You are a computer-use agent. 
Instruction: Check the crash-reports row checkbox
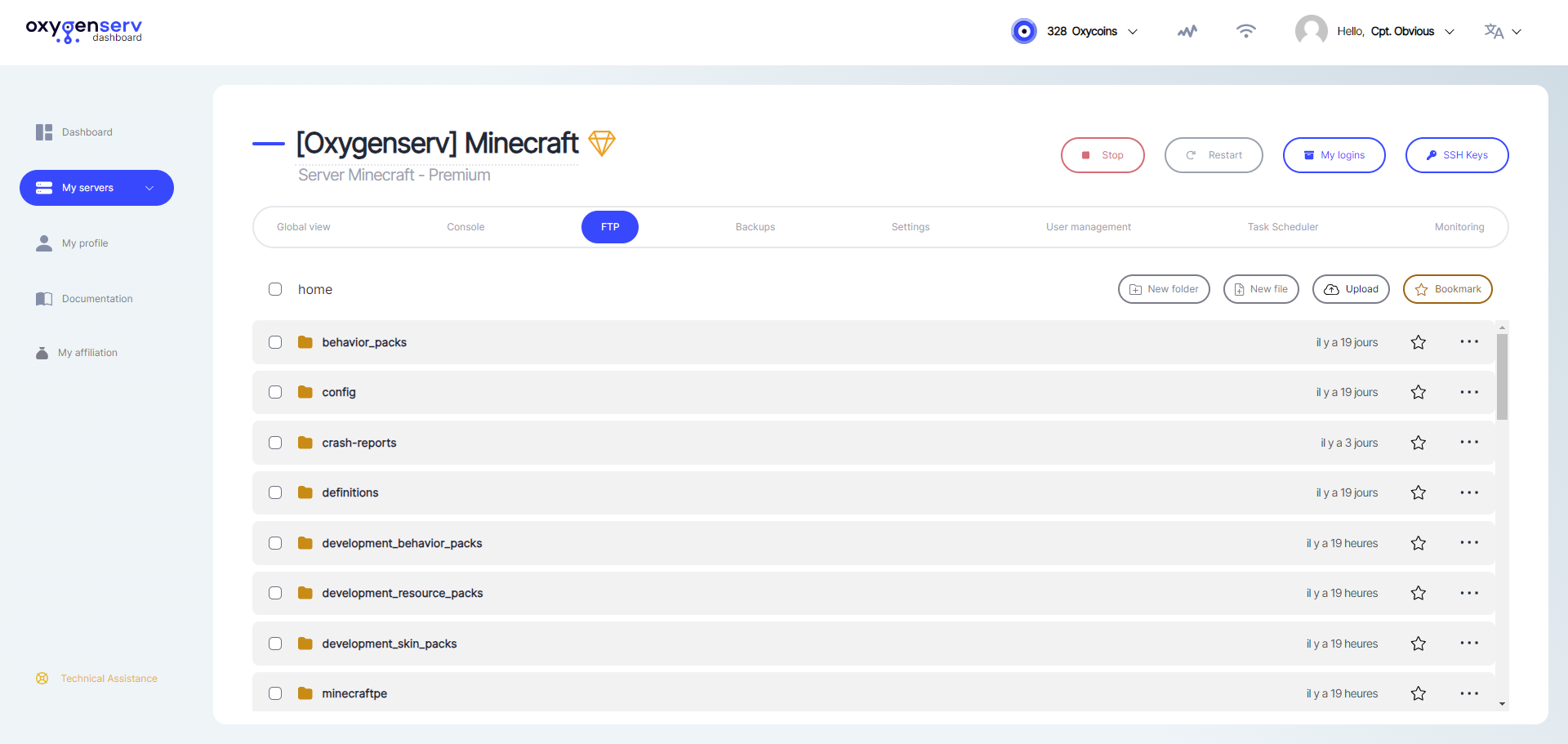click(275, 443)
